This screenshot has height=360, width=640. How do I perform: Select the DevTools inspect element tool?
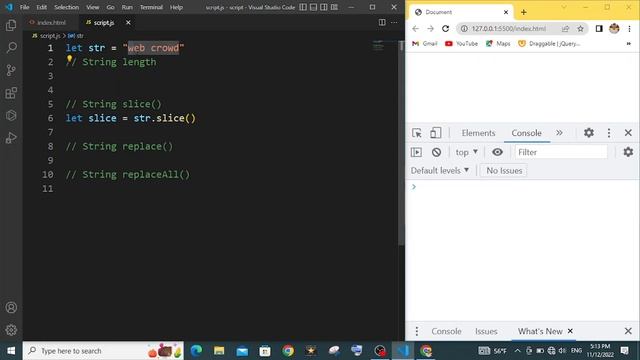[x=417, y=133]
